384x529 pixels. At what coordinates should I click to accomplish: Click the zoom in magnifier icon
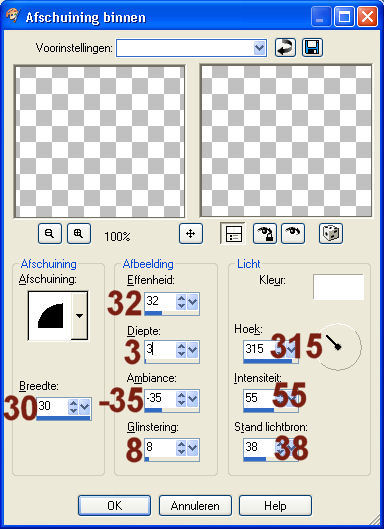79,233
